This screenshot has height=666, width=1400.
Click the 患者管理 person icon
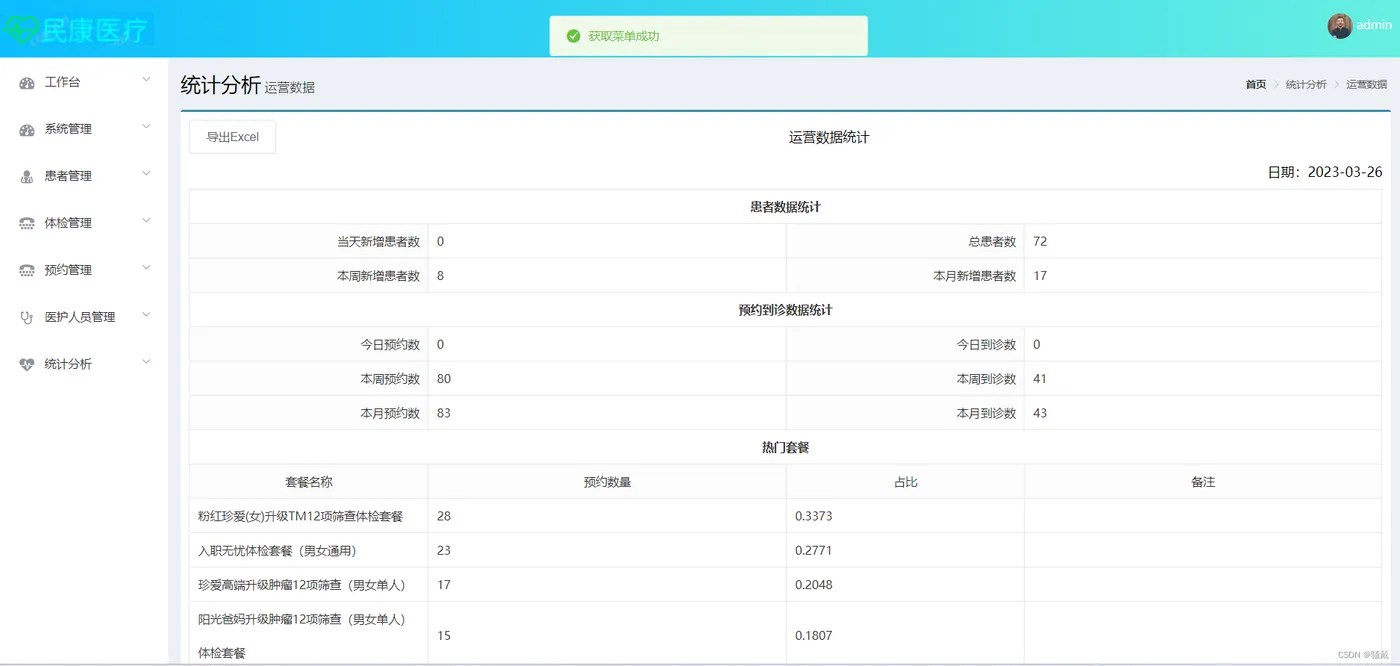(27, 177)
